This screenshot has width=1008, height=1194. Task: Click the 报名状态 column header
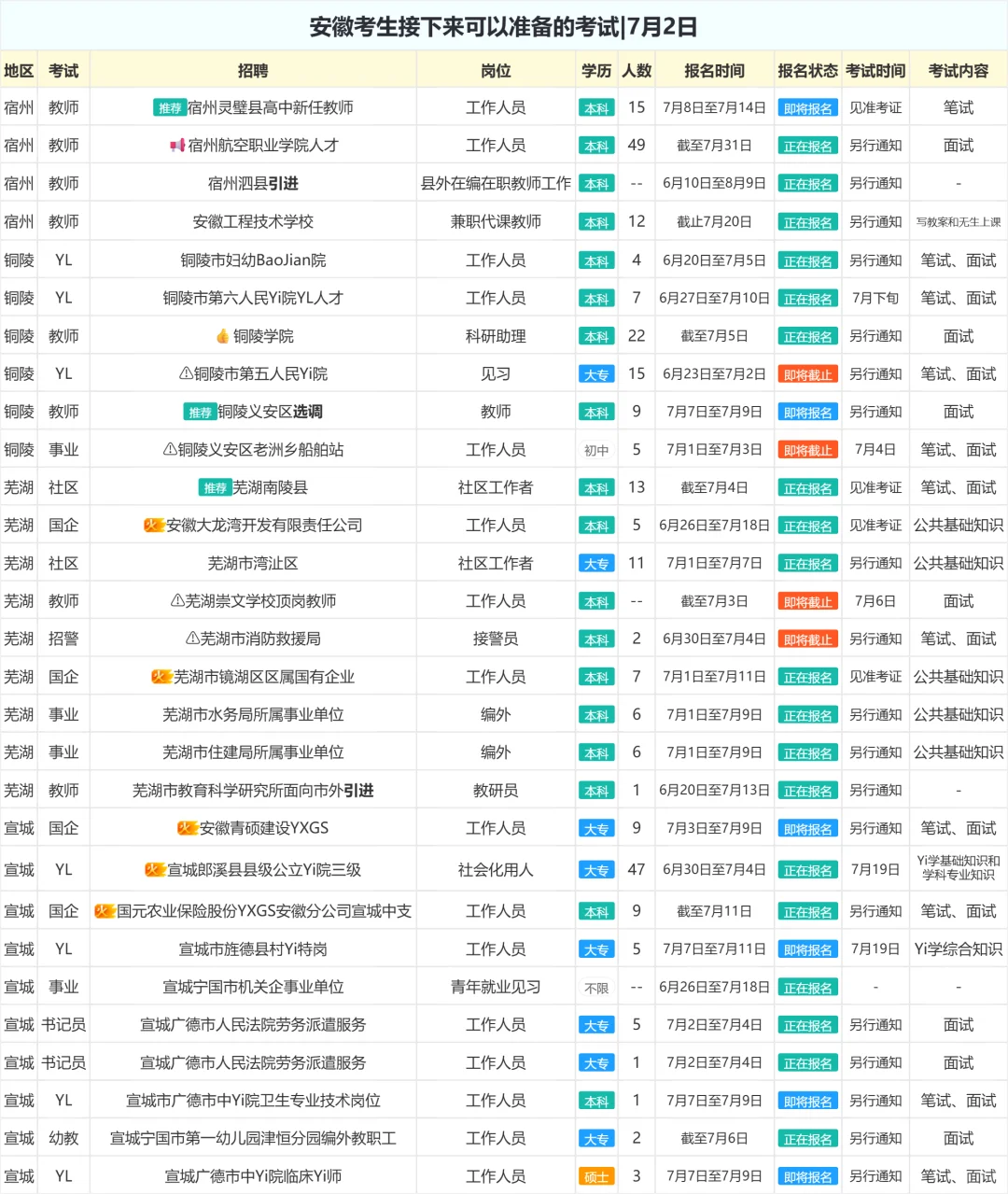(x=807, y=71)
